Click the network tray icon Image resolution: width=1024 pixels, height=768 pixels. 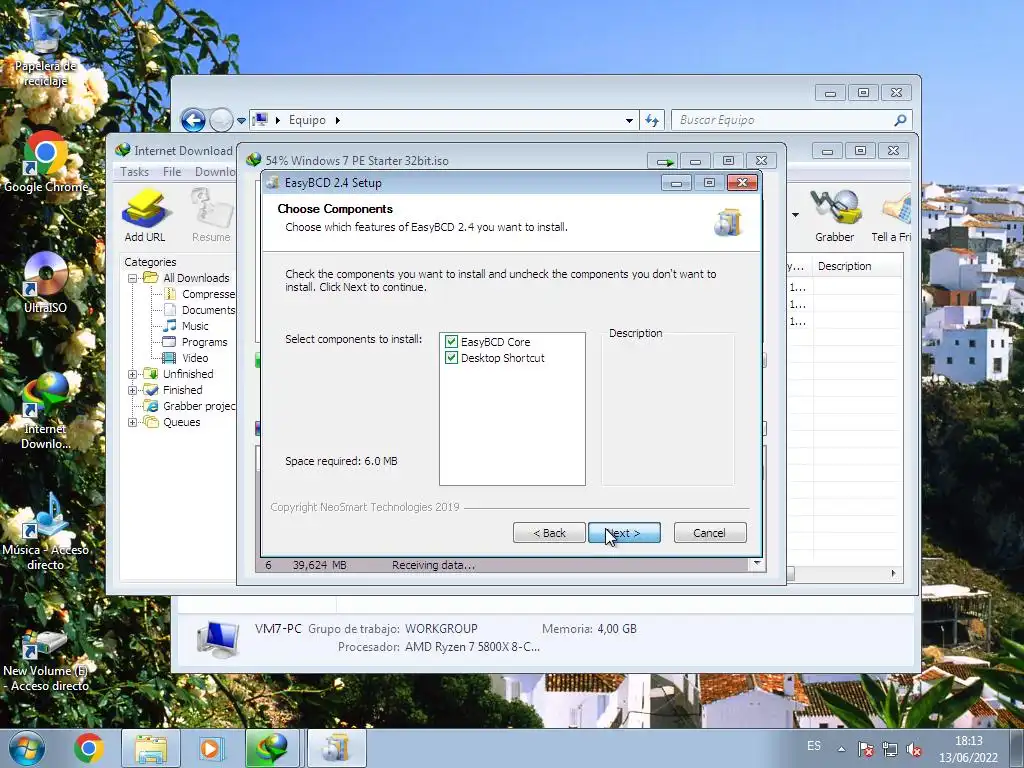(889, 750)
